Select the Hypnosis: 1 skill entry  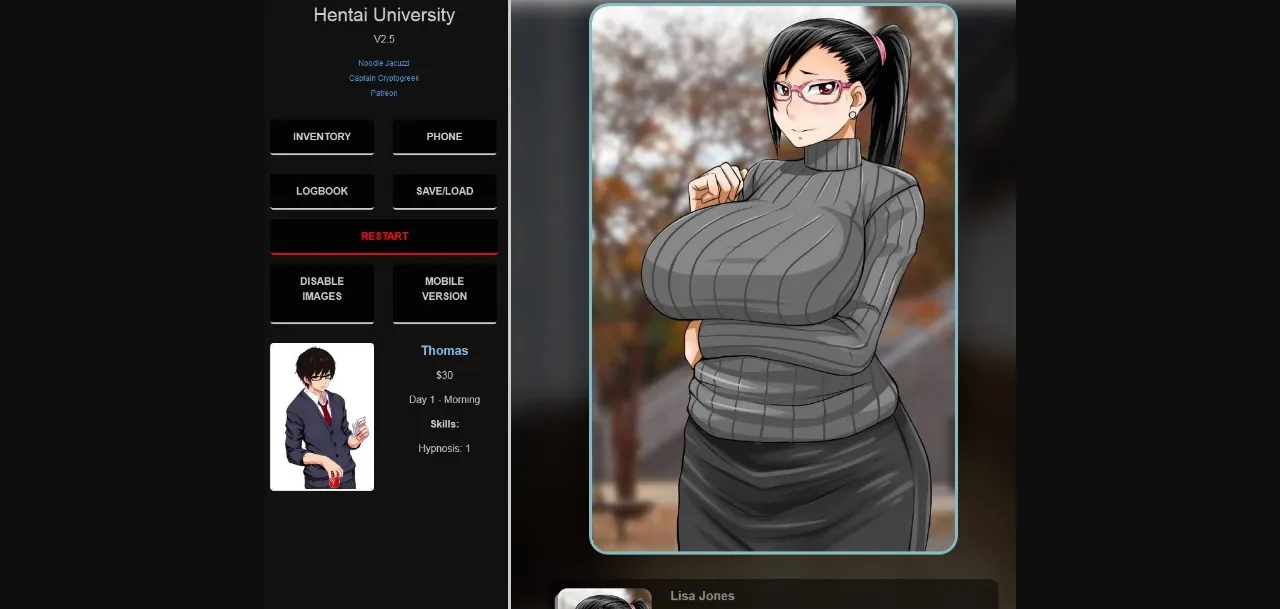(x=444, y=448)
